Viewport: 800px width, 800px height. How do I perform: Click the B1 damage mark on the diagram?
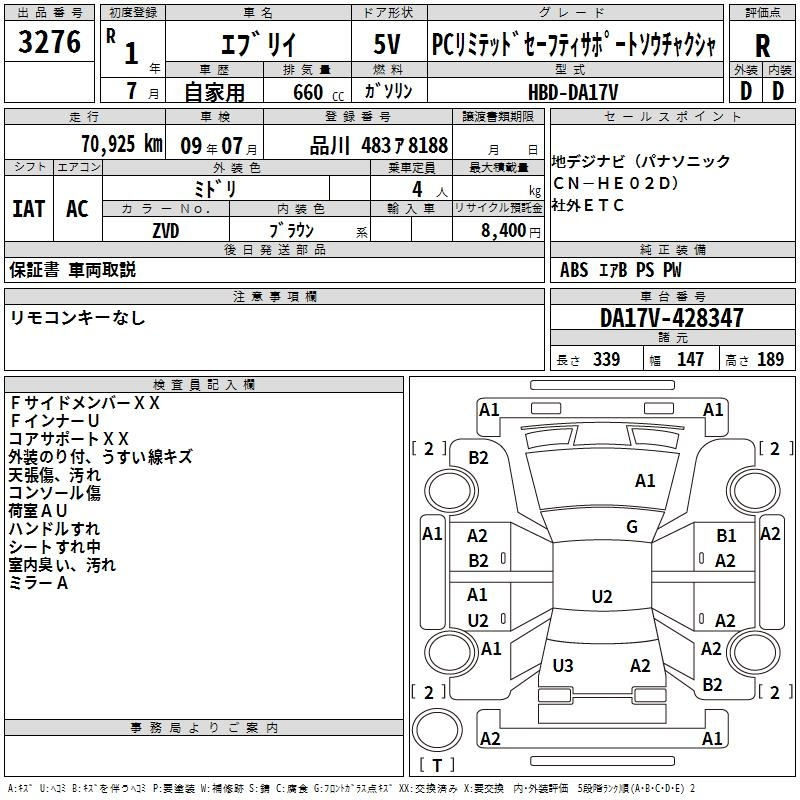(726, 537)
